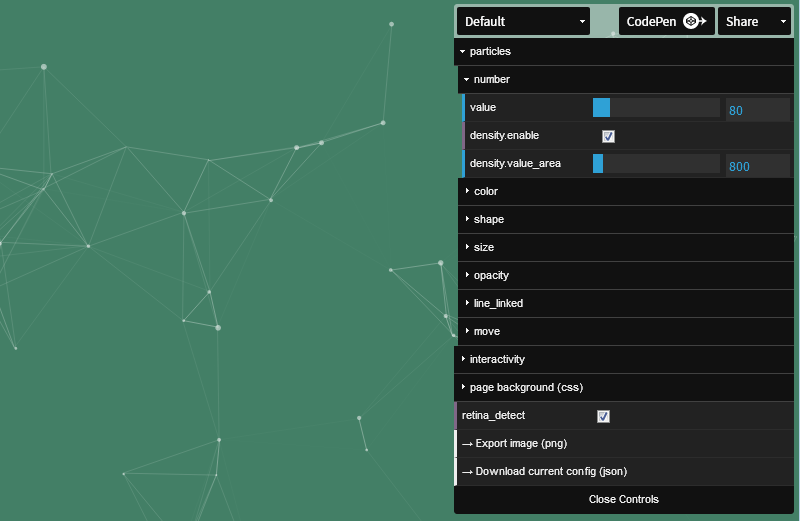Expand the color folder

click(626, 191)
